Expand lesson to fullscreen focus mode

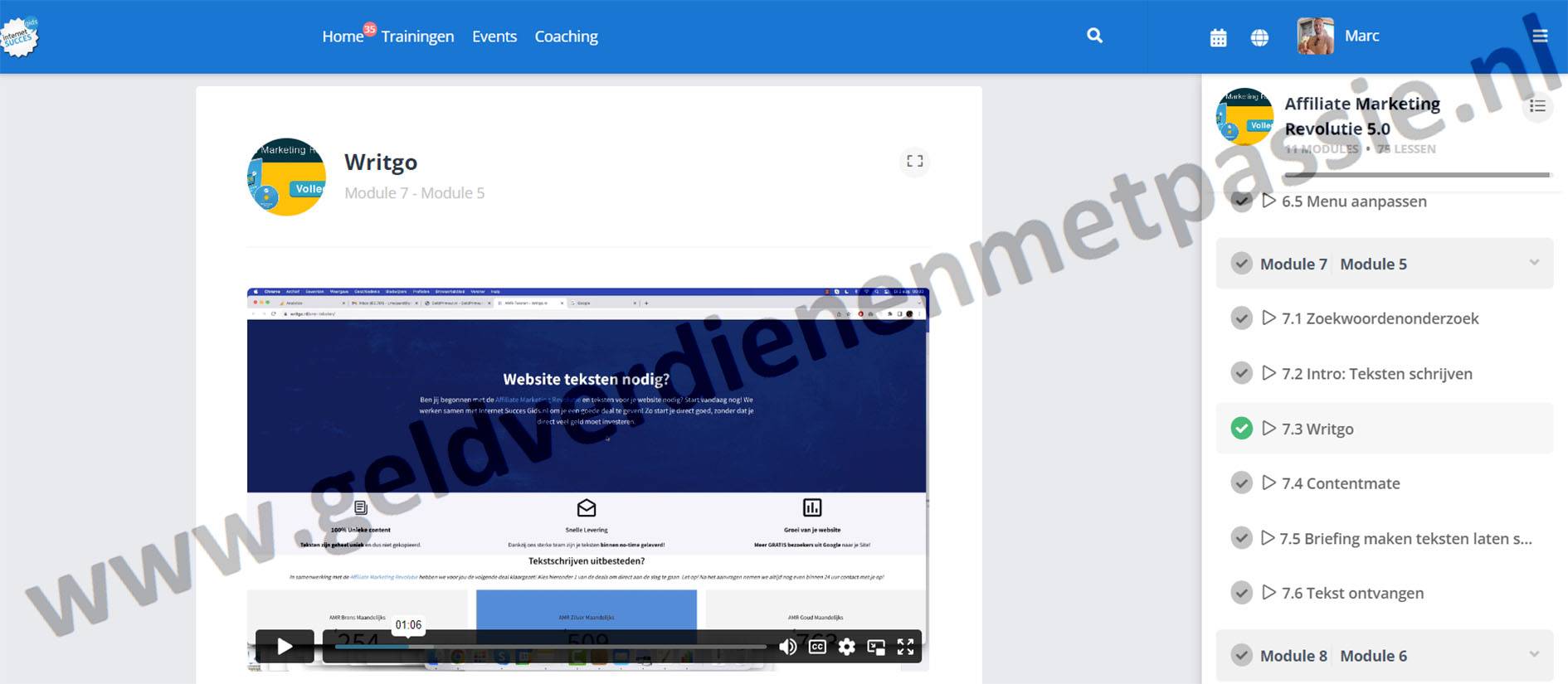914,161
